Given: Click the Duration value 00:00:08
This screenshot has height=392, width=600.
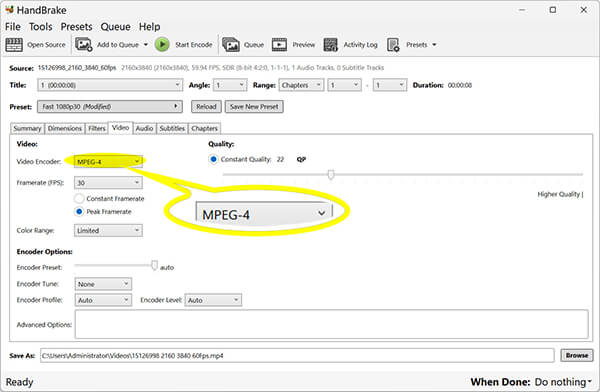Looking at the screenshot, I should pos(460,85).
